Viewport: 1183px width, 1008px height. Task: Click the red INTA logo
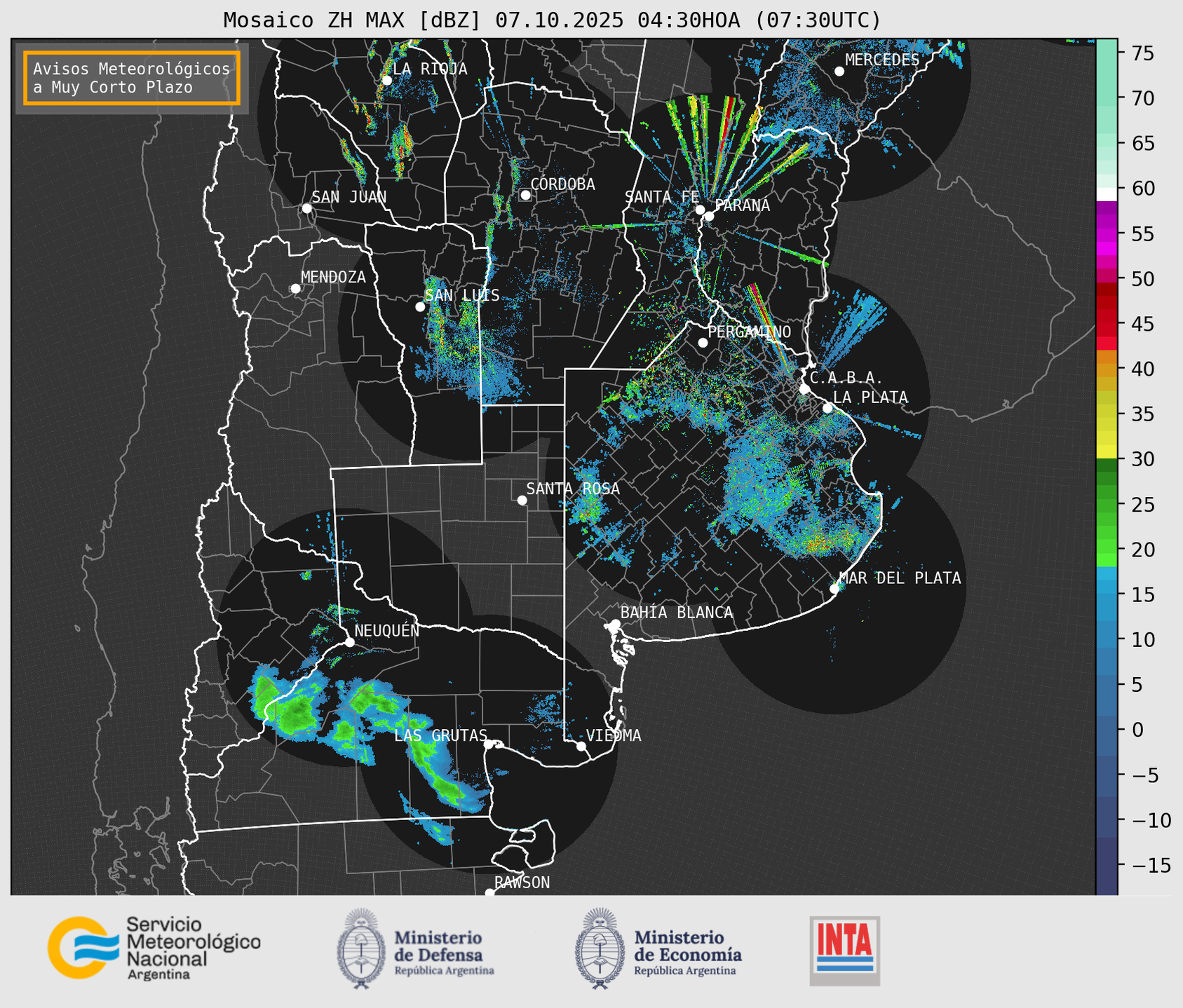point(844,950)
